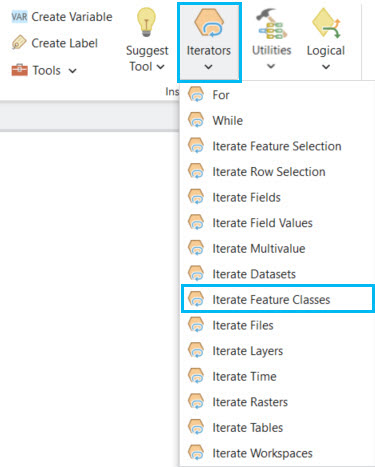Click the Iterators button label
Screen dimensions: 375x467
(209, 50)
